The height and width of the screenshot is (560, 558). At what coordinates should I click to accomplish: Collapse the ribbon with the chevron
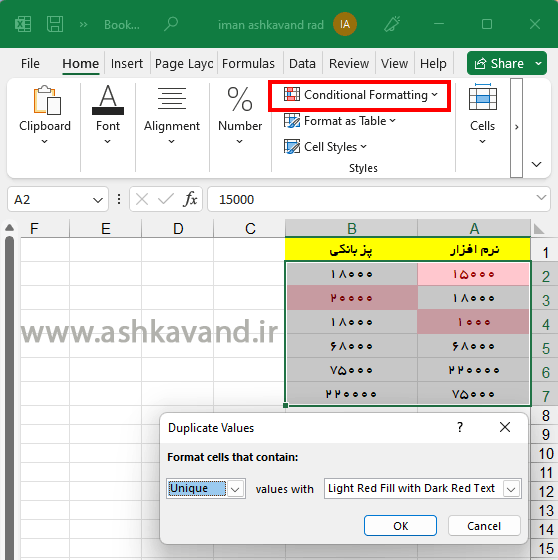(x=537, y=164)
